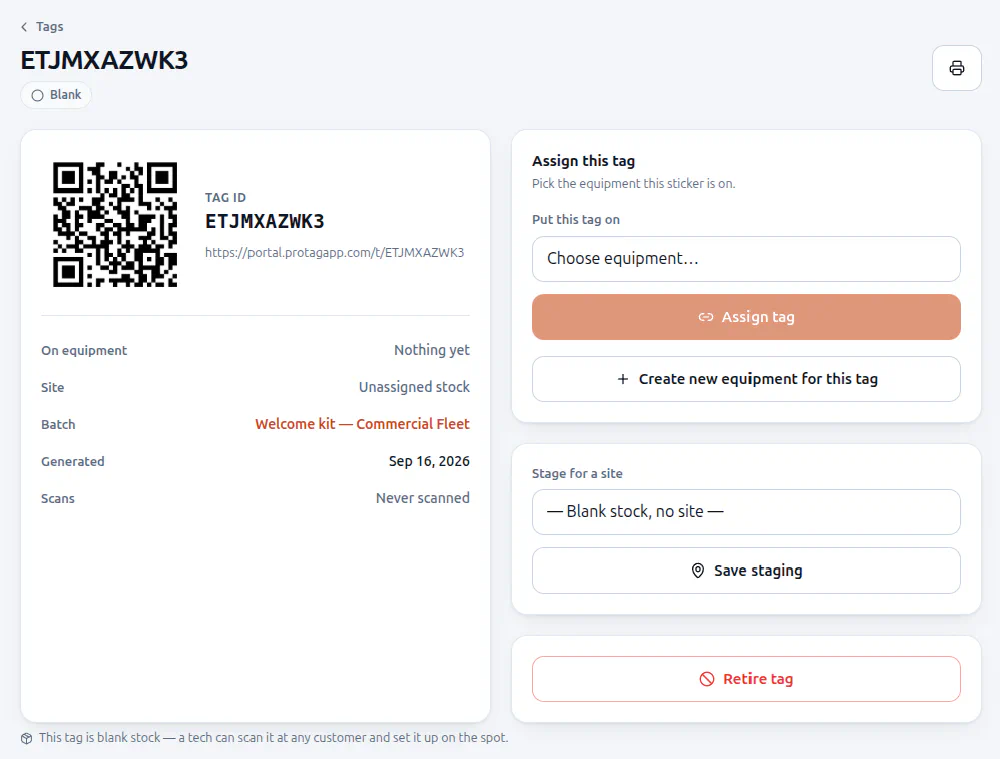Image resolution: width=1000 pixels, height=759 pixels.
Task: Click the map pin icon in Save staging
Action: [x=698, y=570]
